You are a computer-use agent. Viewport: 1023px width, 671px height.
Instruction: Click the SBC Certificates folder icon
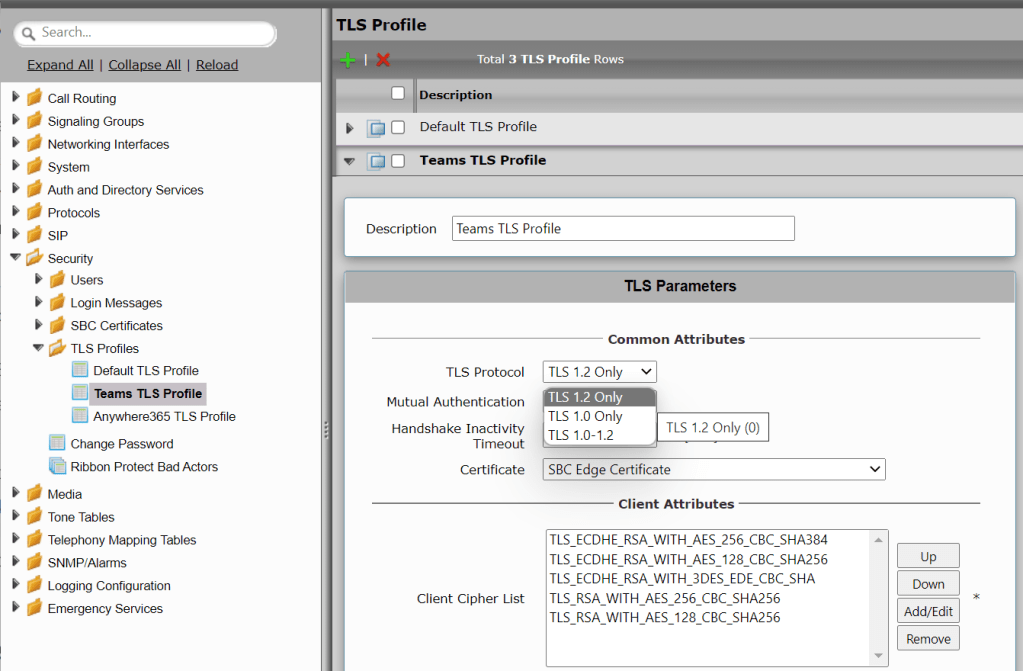[x=58, y=326]
